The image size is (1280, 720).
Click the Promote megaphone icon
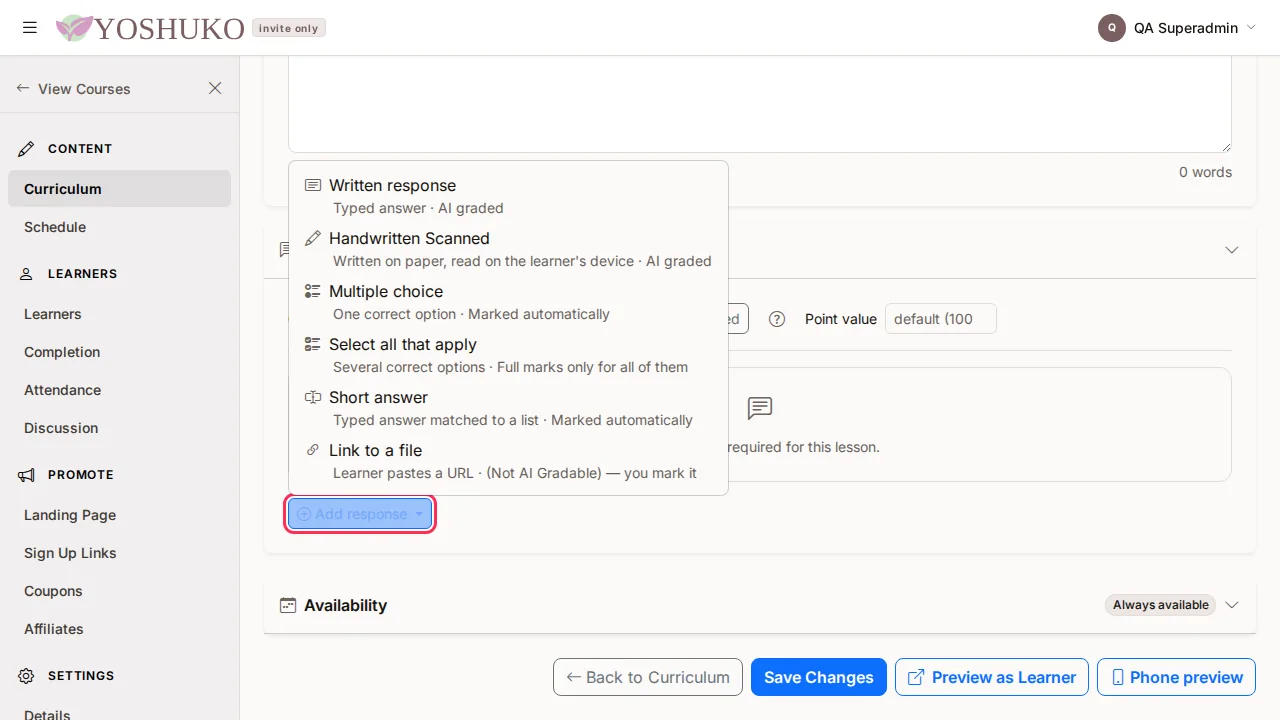click(x=27, y=474)
